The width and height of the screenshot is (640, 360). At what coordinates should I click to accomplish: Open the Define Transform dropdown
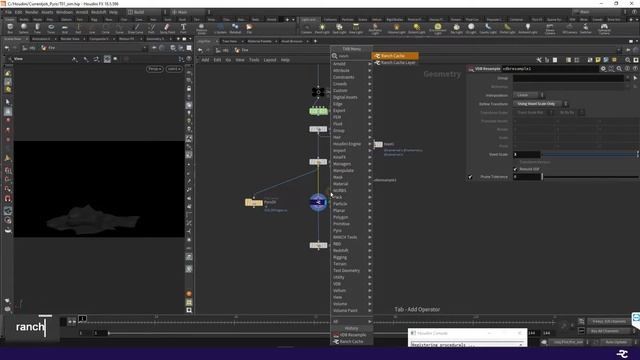540,104
